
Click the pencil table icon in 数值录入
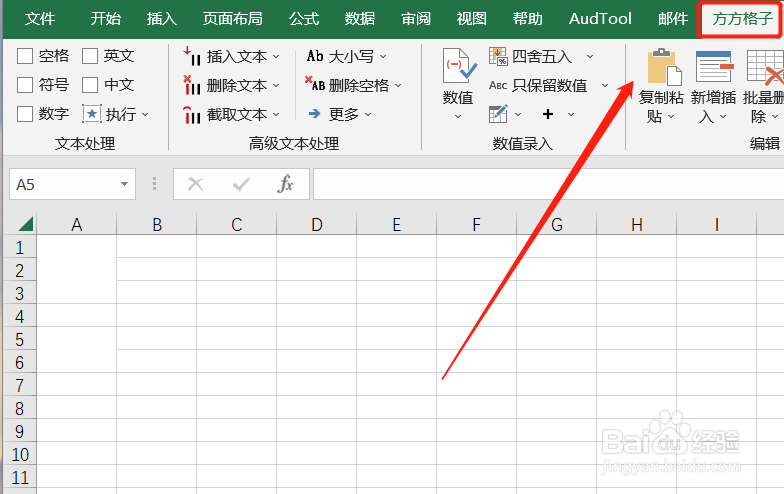[498, 114]
